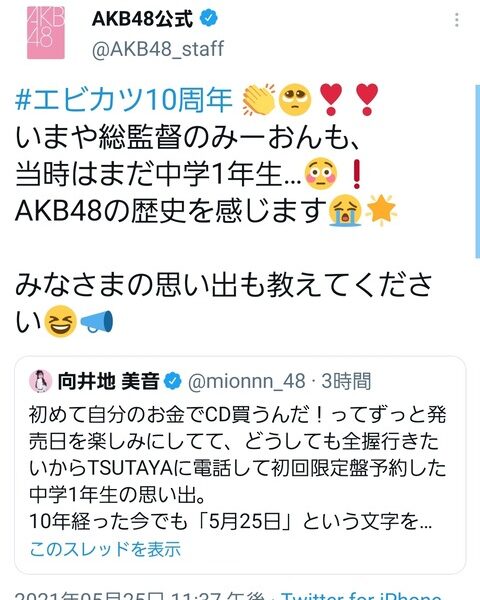Tap the clapping hands emoji
The height and width of the screenshot is (600, 480).
tap(258, 99)
